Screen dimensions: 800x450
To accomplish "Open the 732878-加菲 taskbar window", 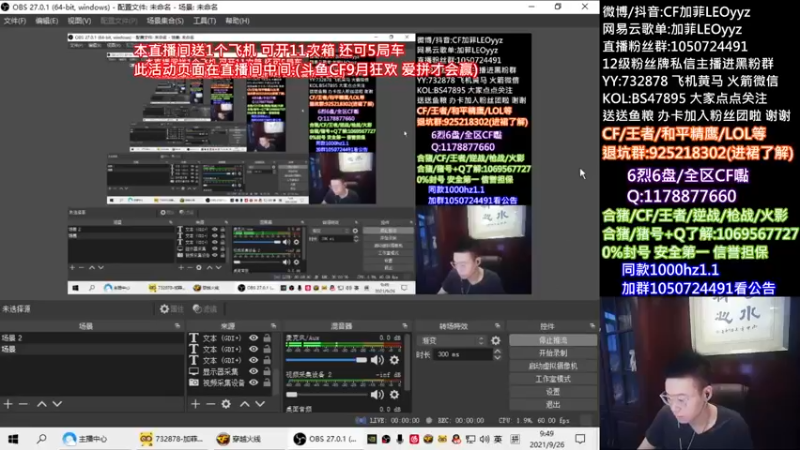I will click(171, 439).
